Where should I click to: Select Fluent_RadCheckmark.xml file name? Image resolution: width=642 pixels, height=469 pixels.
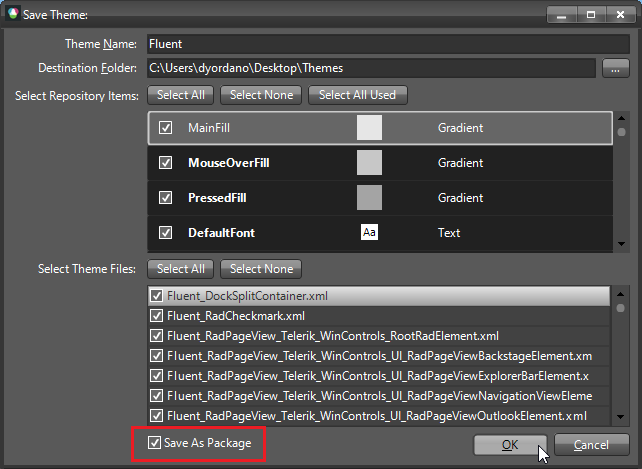236,316
